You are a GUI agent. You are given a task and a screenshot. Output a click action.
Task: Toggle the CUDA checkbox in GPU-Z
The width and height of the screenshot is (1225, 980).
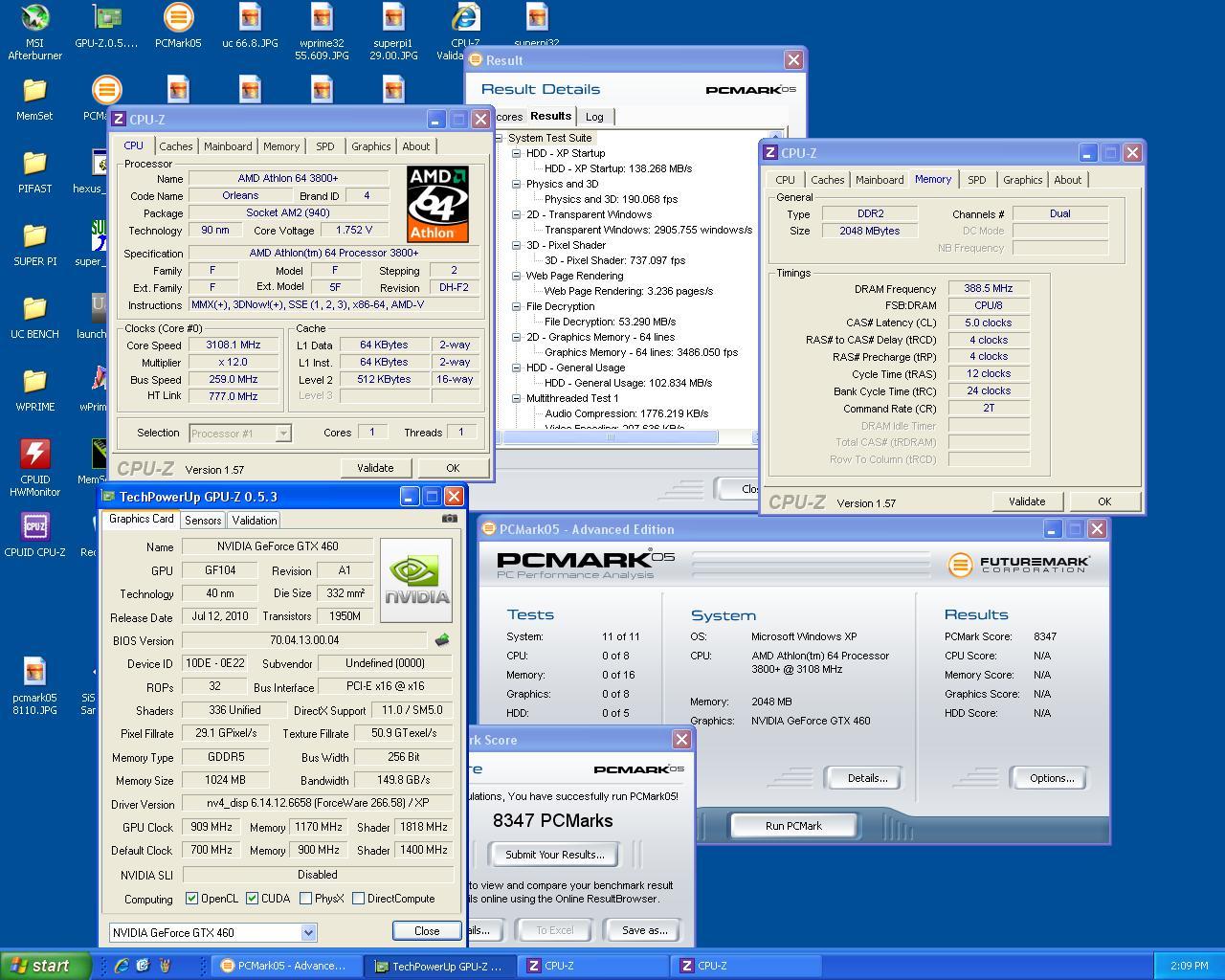pos(252,899)
